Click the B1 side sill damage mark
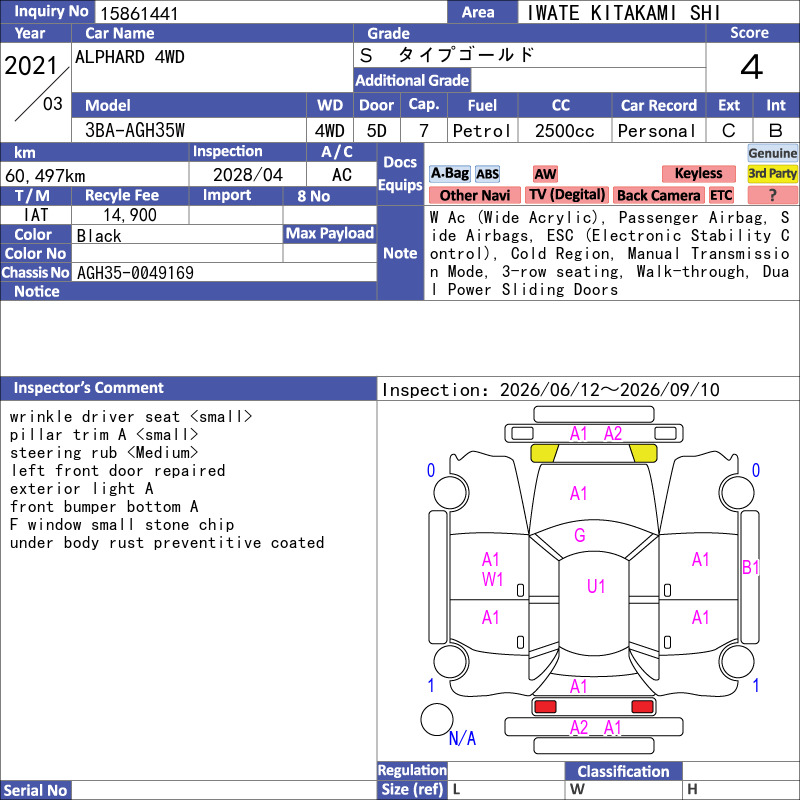The width and height of the screenshot is (800, 800). pos(751,567)
